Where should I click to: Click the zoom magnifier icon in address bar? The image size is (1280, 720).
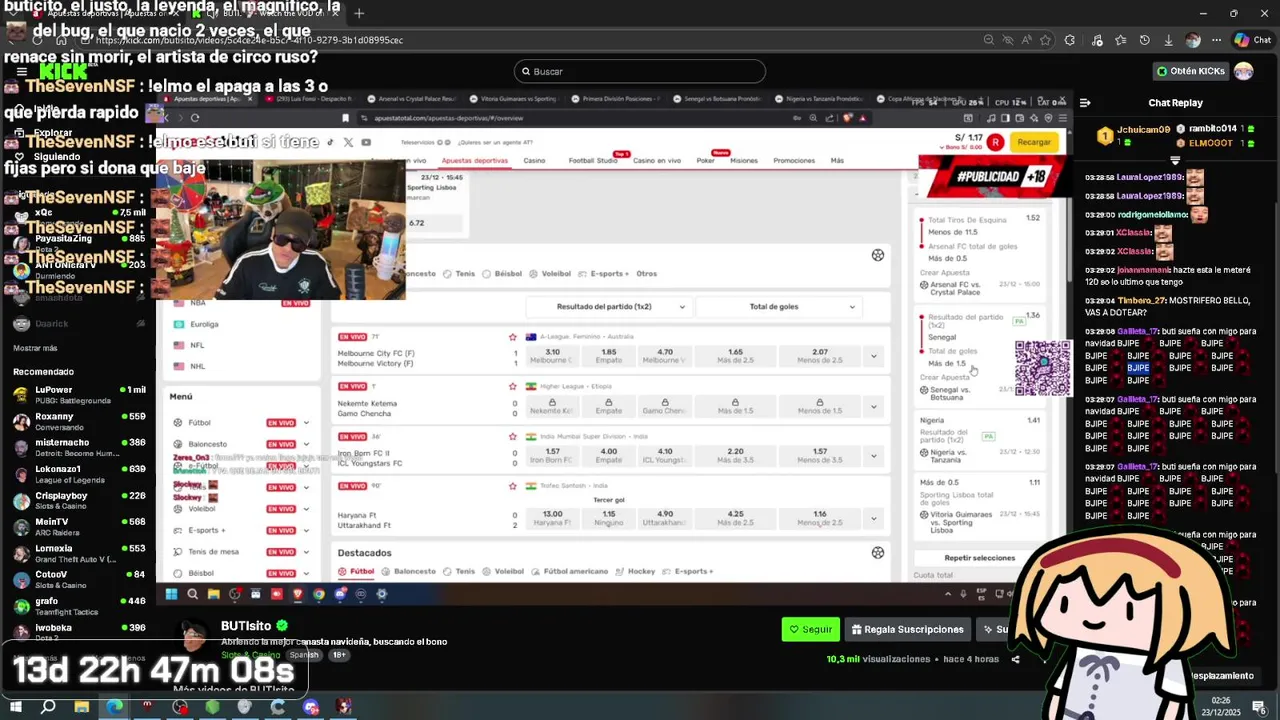coord(989,40)
